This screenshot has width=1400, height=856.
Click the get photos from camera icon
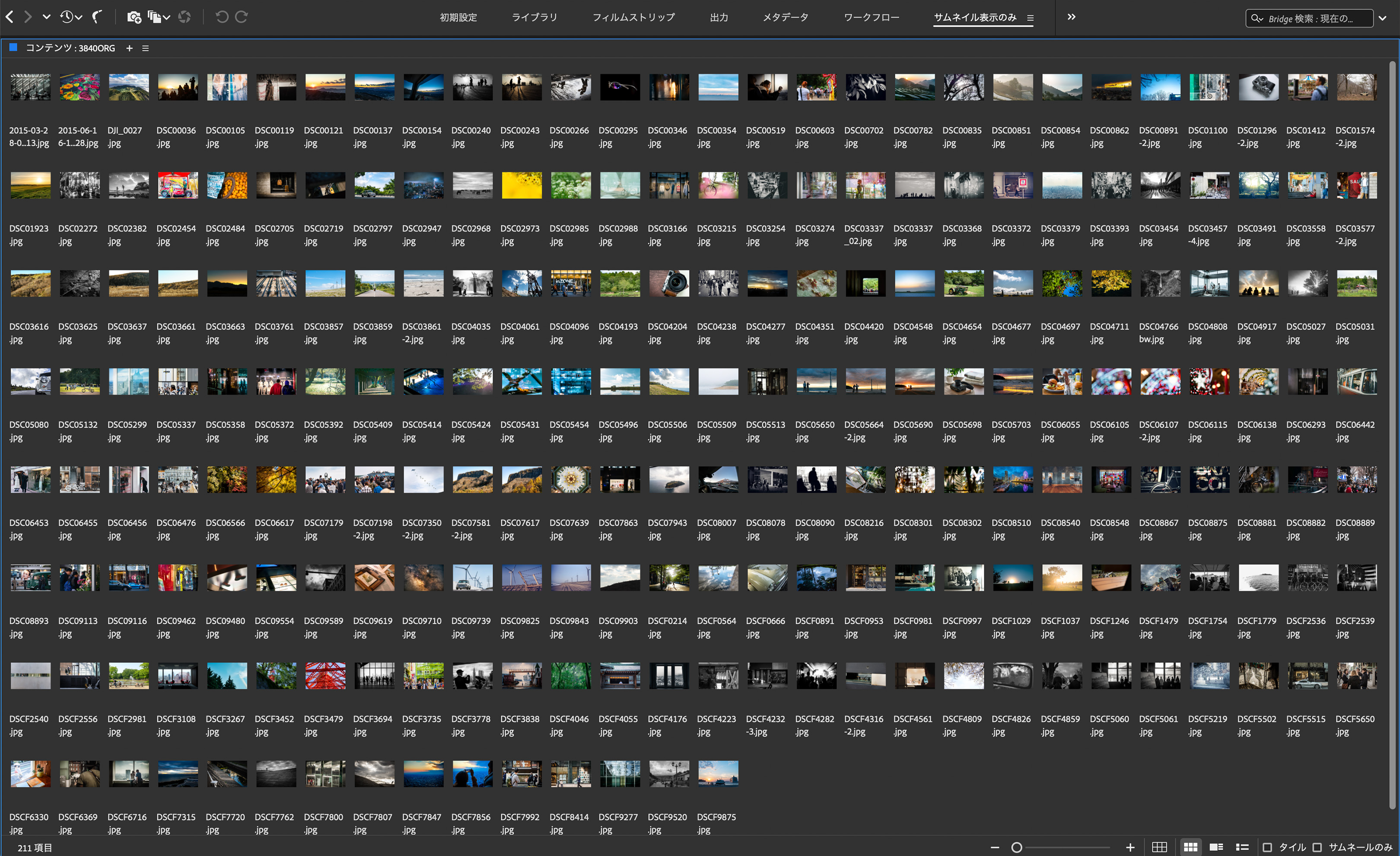[134, 17]
